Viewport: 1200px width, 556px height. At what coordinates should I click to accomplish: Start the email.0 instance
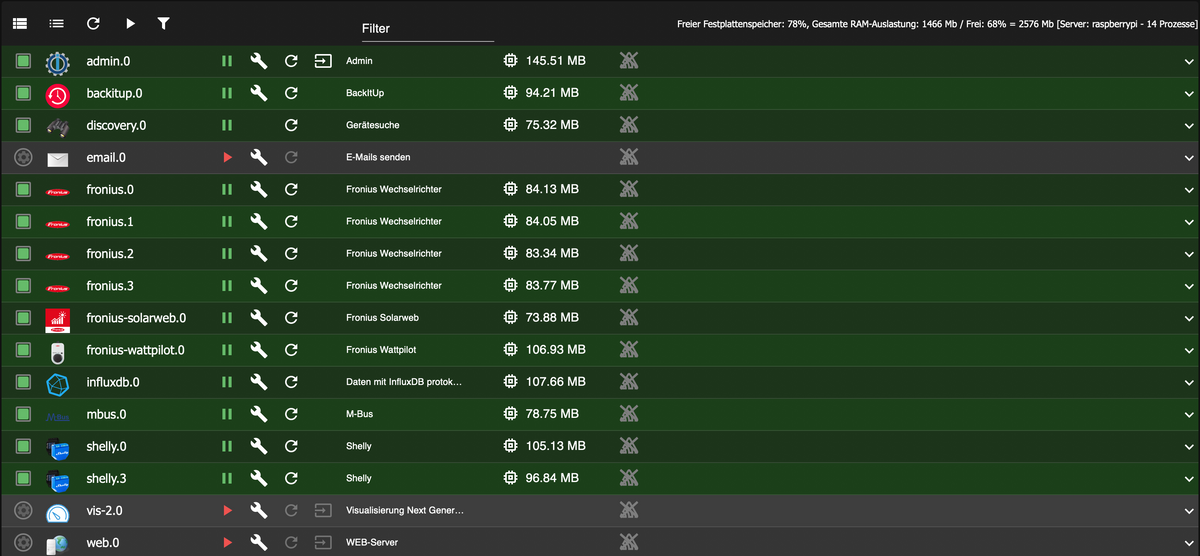pyautogui.click(x=227, y=157)
